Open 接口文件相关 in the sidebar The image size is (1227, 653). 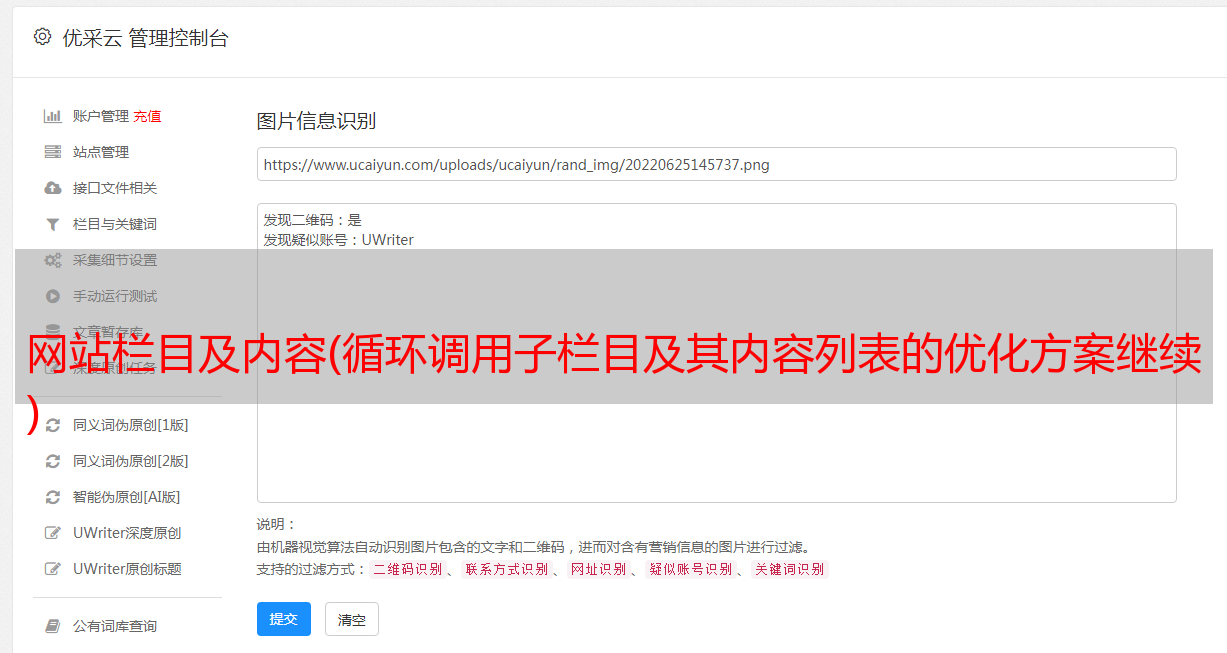tap(115, 188)
